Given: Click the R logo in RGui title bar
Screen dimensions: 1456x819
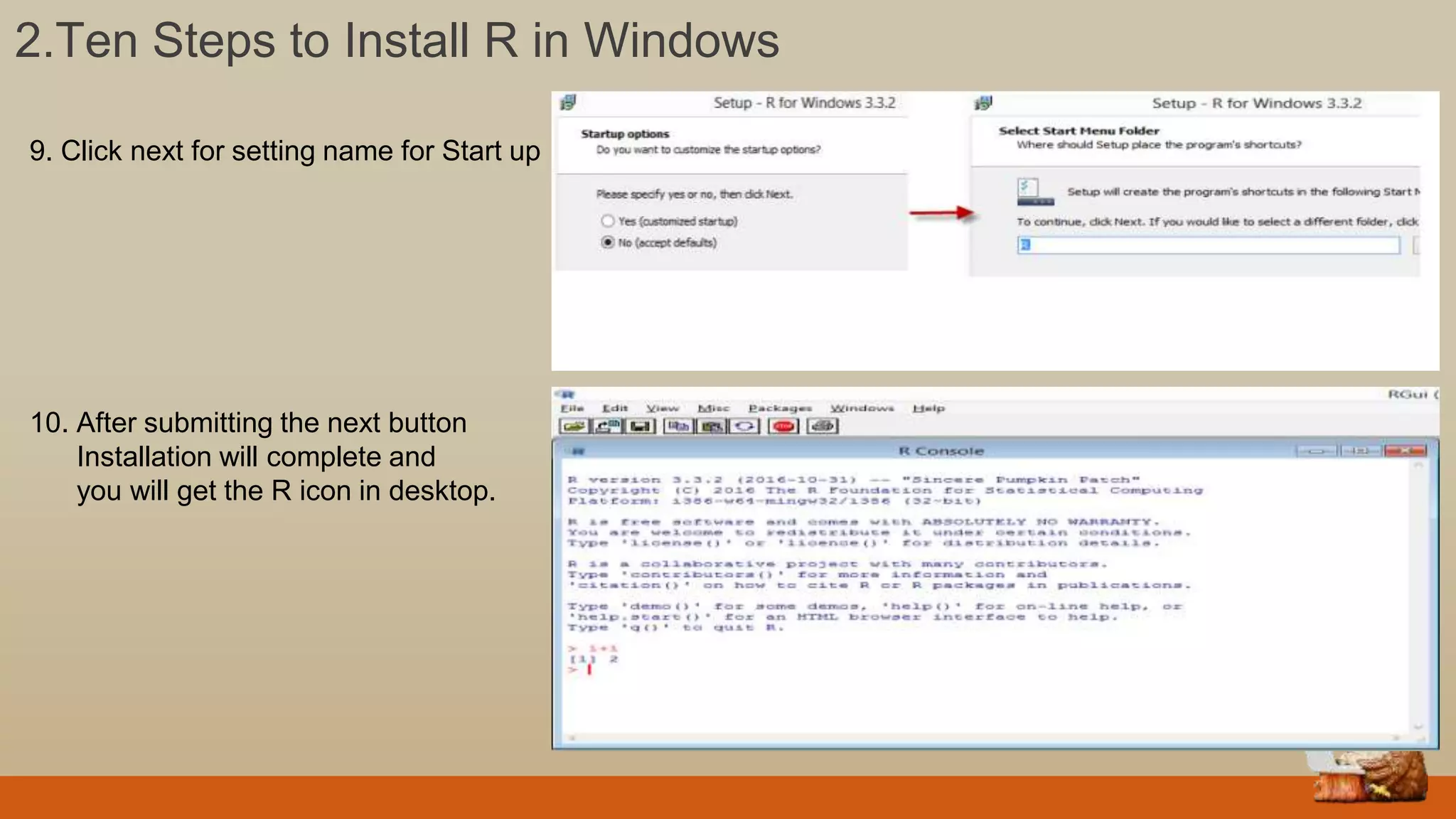Looking at the screenshot, I should [567, 395].
